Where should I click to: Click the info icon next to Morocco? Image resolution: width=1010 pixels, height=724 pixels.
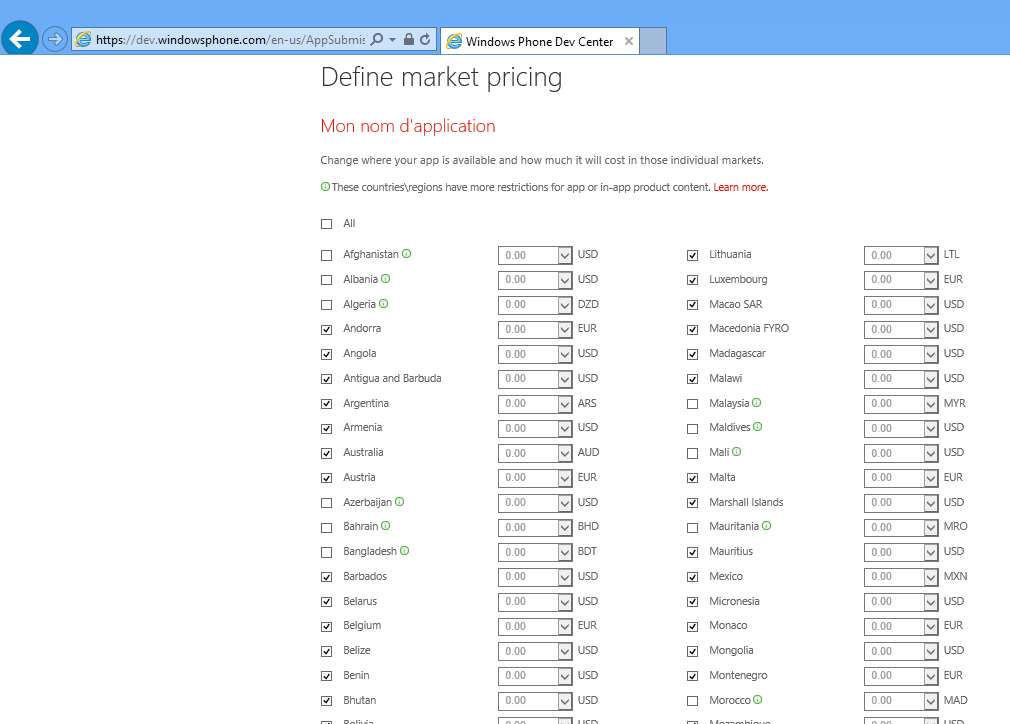tap(758, 700)
